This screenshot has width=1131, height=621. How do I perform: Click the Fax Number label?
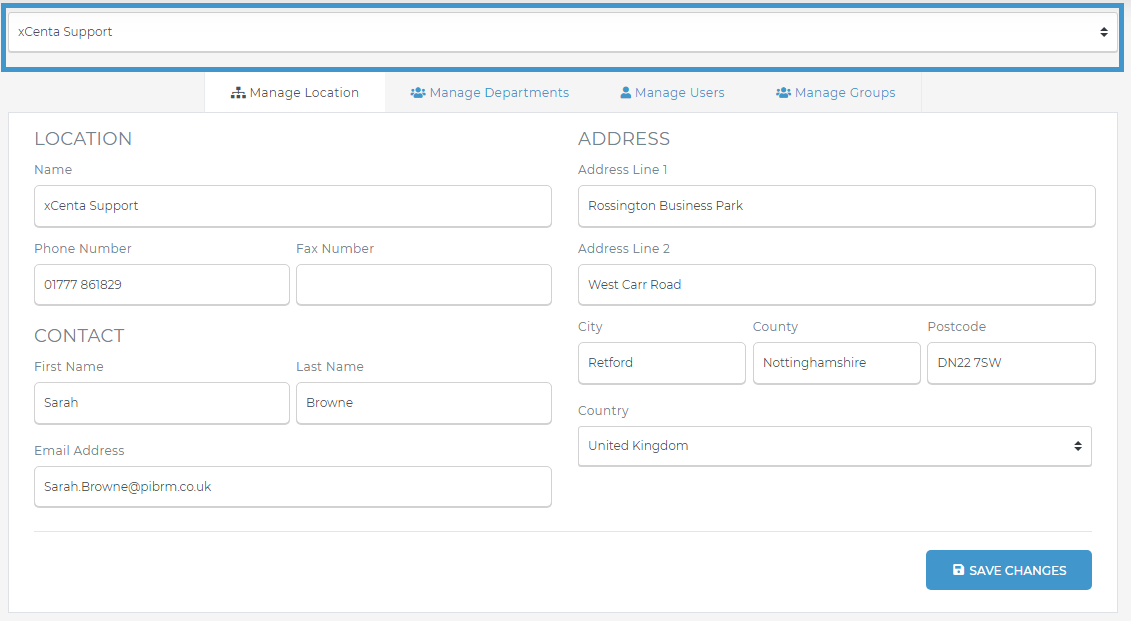pos(335,248)
